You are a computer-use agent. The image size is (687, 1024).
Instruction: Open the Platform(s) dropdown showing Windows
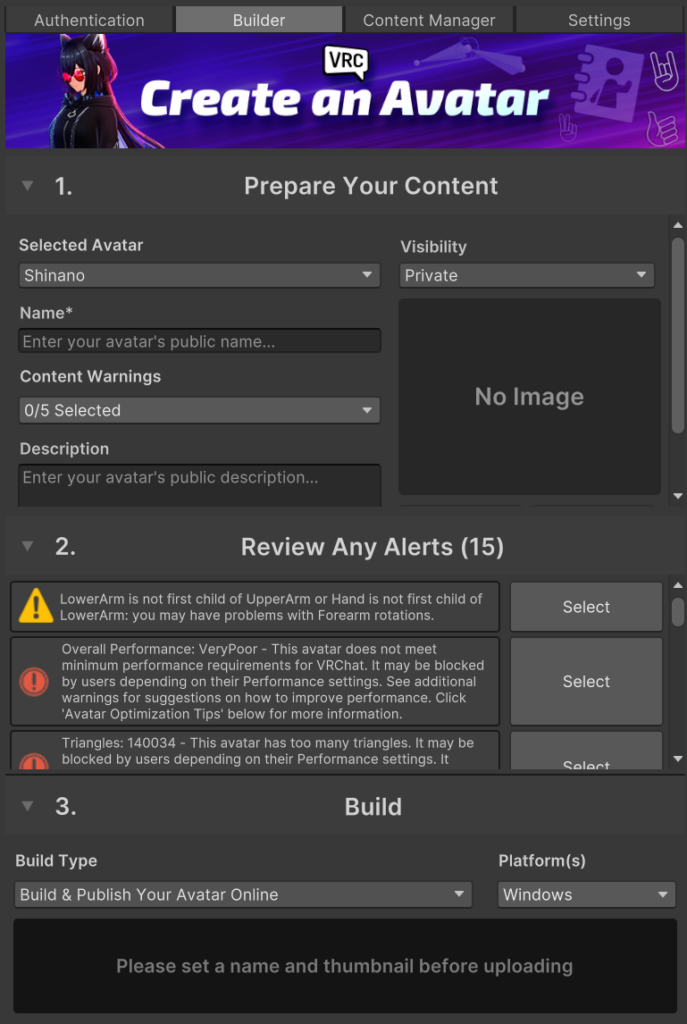(x=586, y=894)
